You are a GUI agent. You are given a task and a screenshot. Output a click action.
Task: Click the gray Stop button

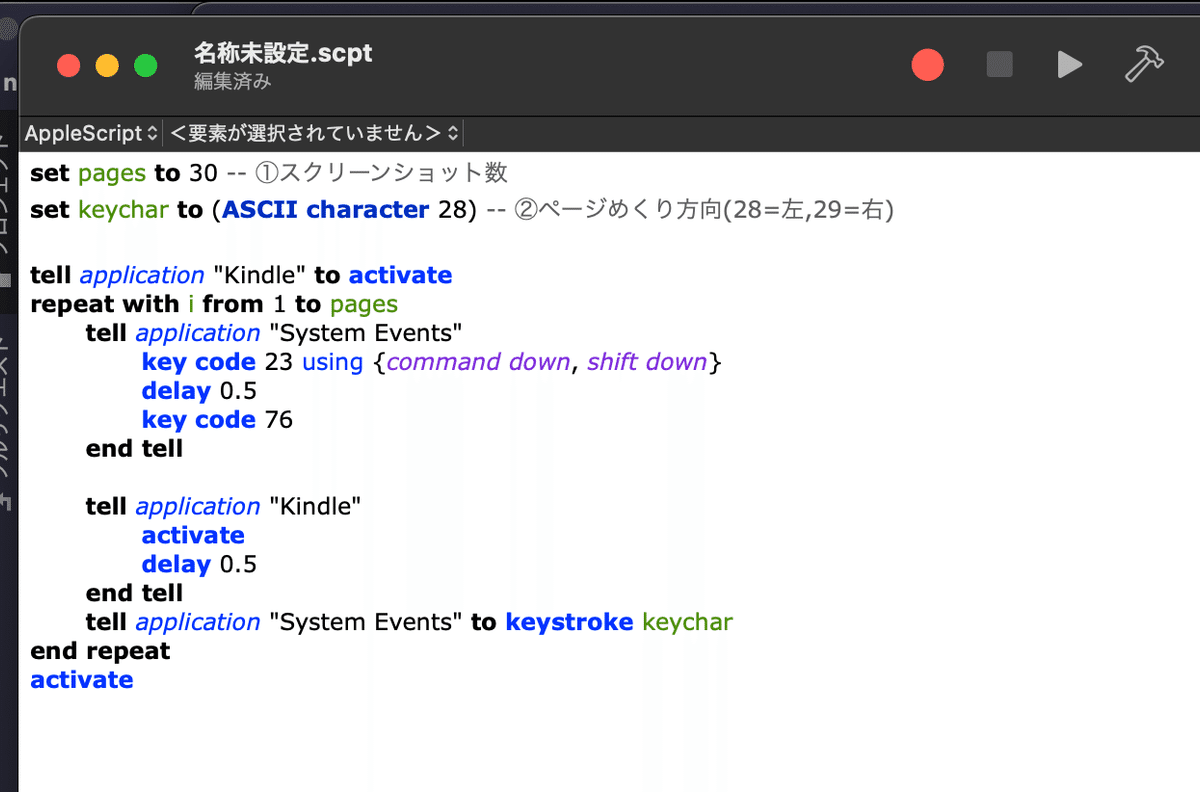(x=1000, y=65)
